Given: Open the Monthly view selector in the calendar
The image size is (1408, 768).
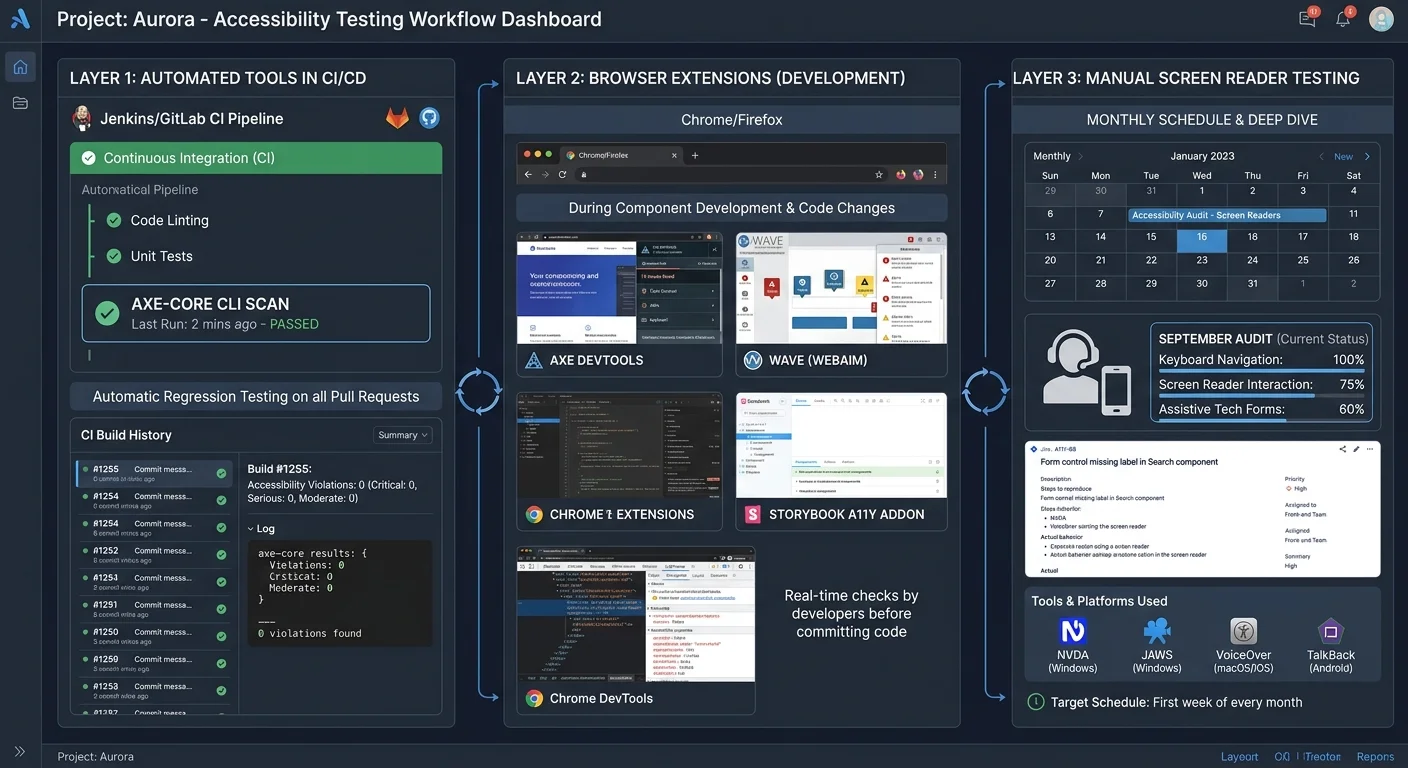Looking at the screenshot, I should coord(1058,156).
